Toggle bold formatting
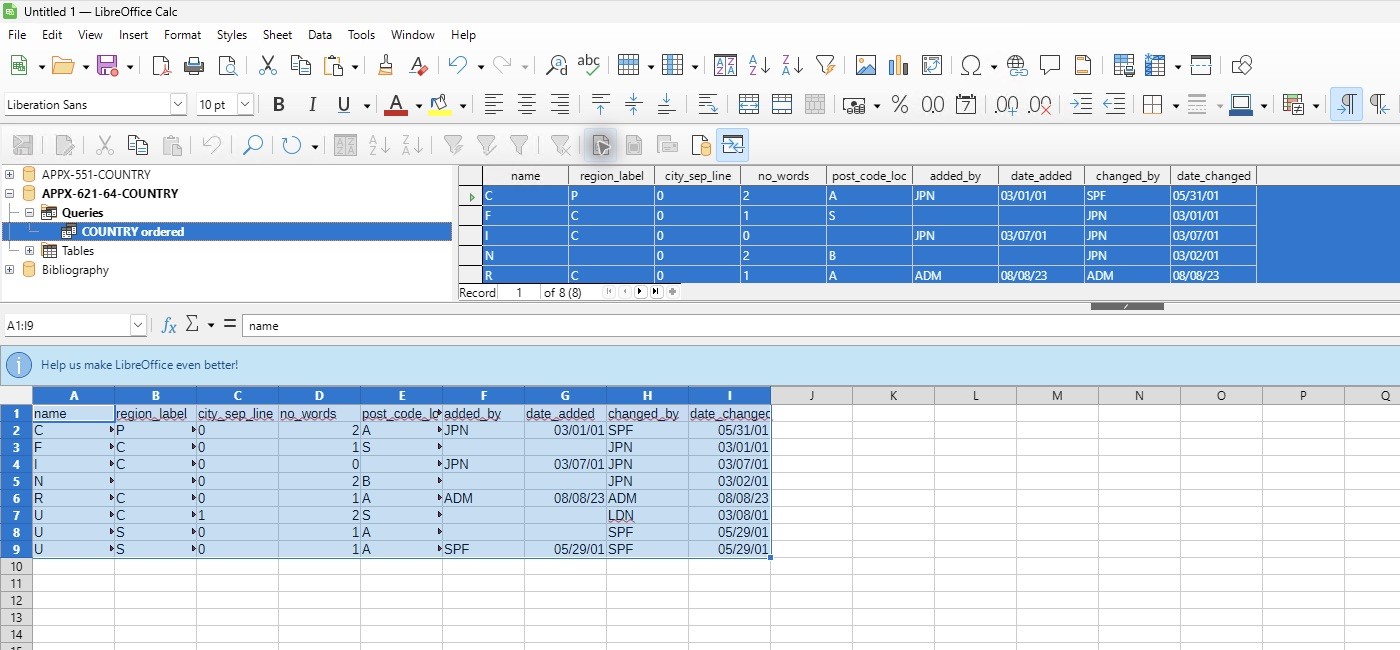This screenshot has height=650, width=1400. [x=279, y=104]
